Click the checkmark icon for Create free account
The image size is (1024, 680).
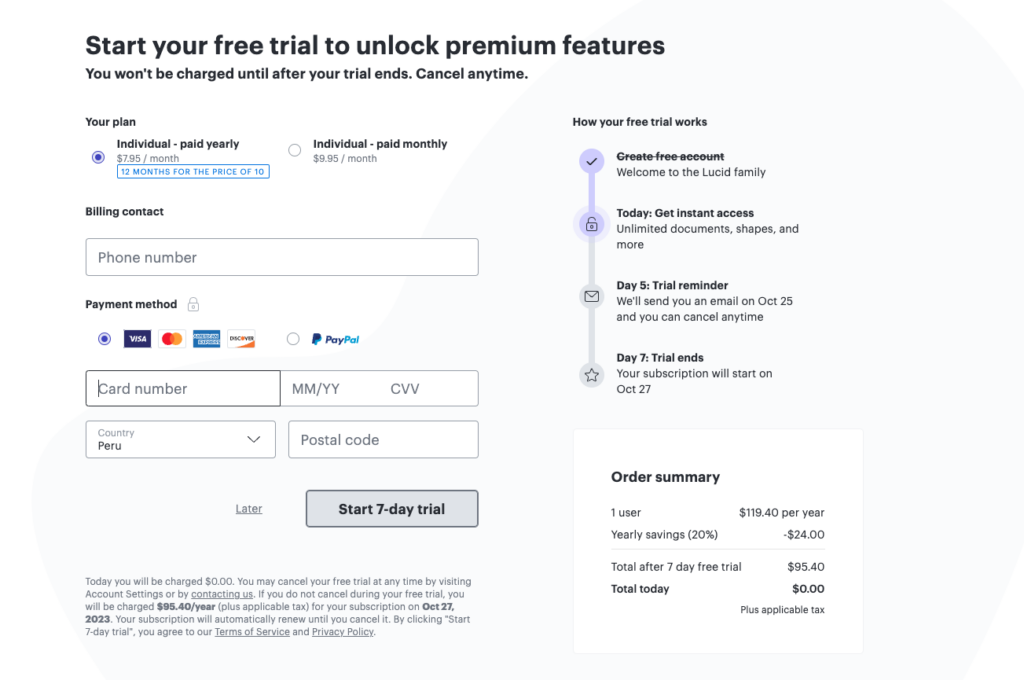pyautogui.click(x=592, y=161)
